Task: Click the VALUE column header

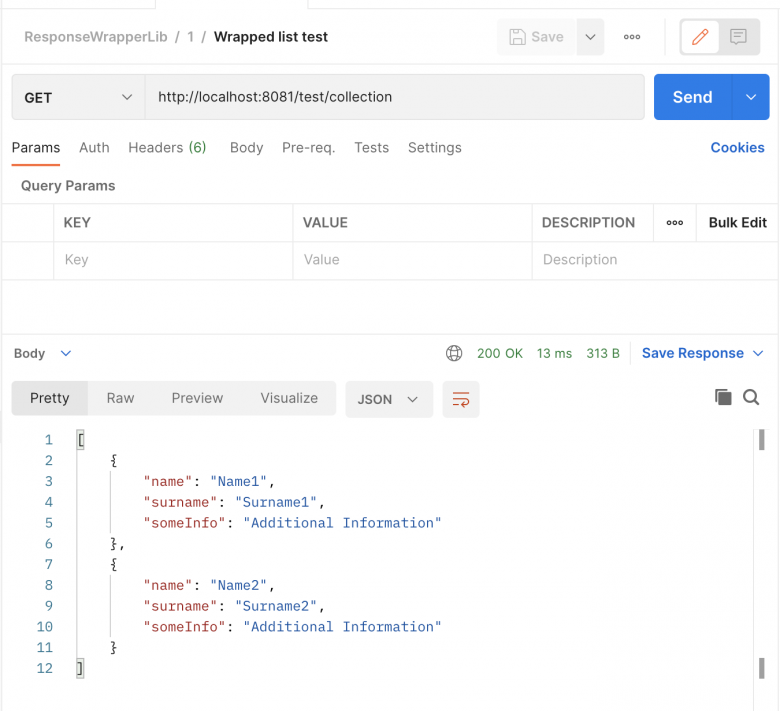Action: [x=325, y=222]
